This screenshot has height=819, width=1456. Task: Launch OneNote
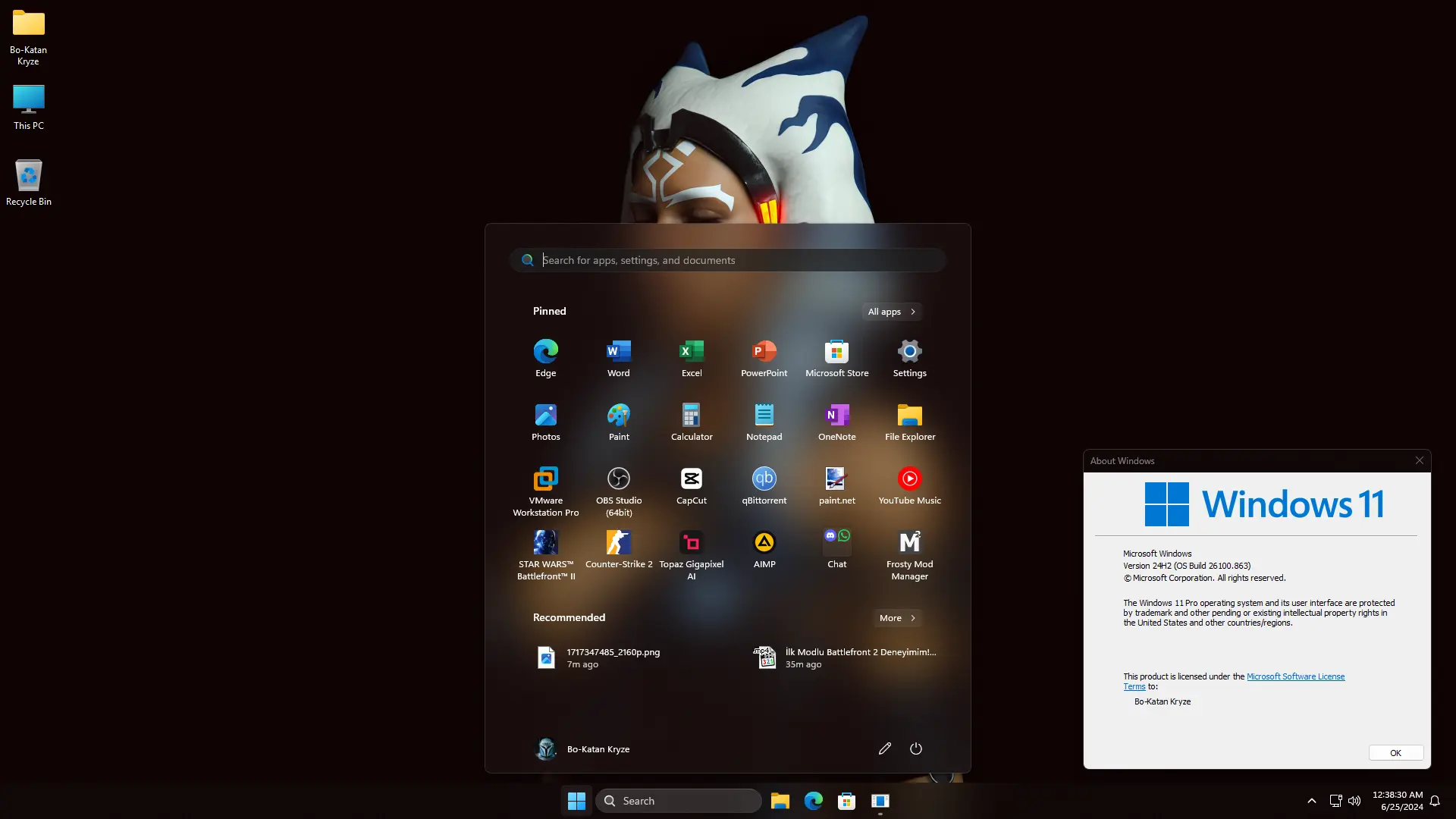836,422
